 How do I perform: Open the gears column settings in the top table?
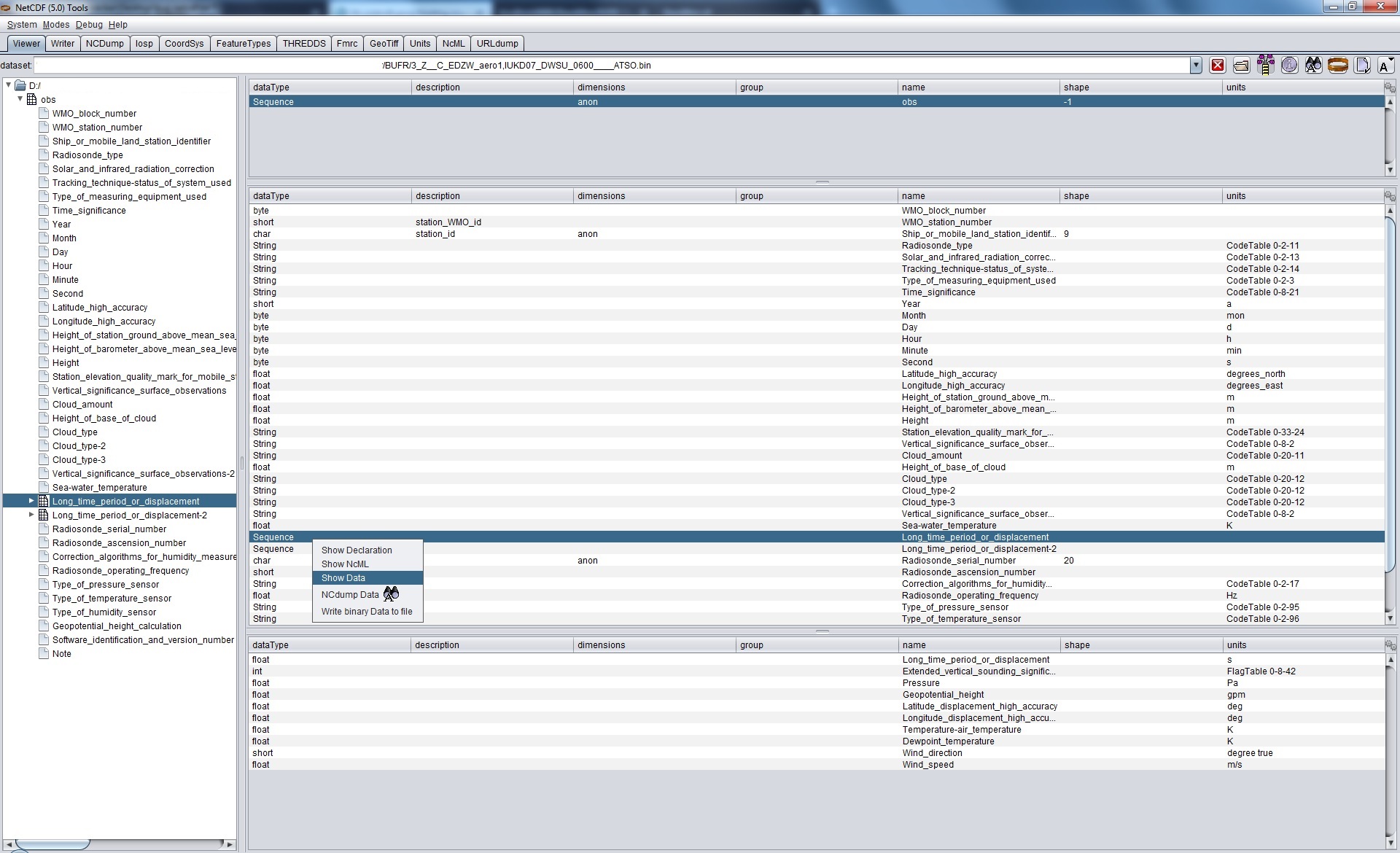pos(1390,87)
